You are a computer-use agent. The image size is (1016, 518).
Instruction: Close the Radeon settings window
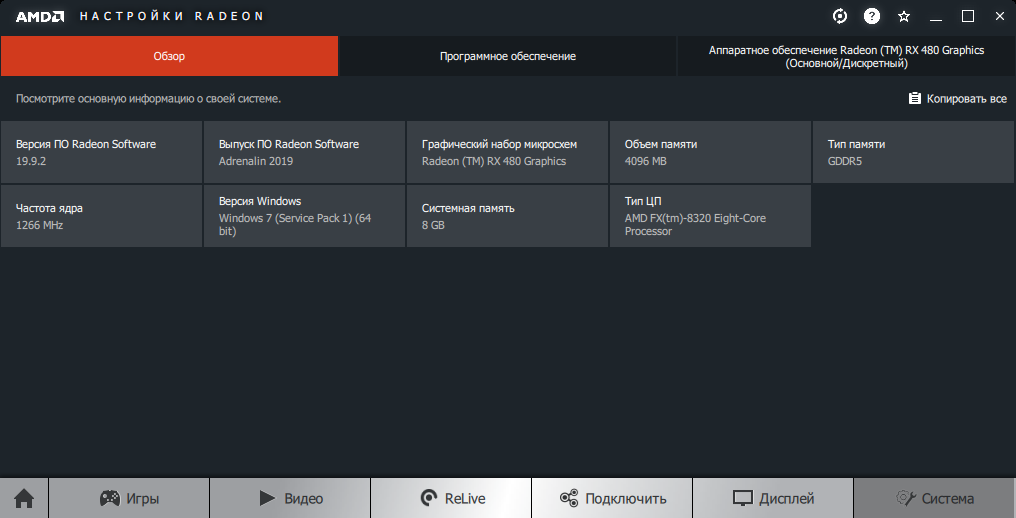[x=999, y=16]
